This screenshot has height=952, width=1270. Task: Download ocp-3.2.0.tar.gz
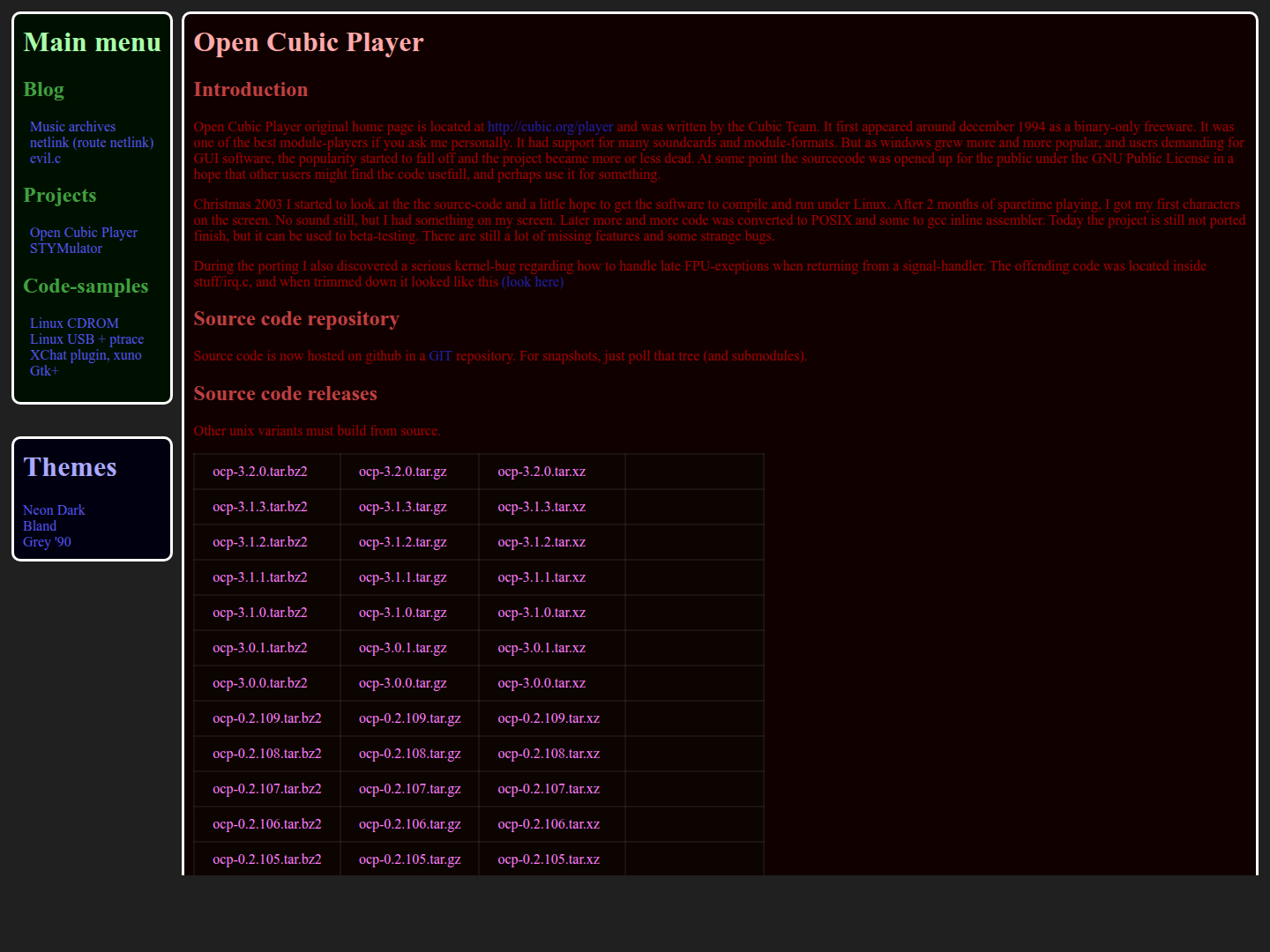403,472
